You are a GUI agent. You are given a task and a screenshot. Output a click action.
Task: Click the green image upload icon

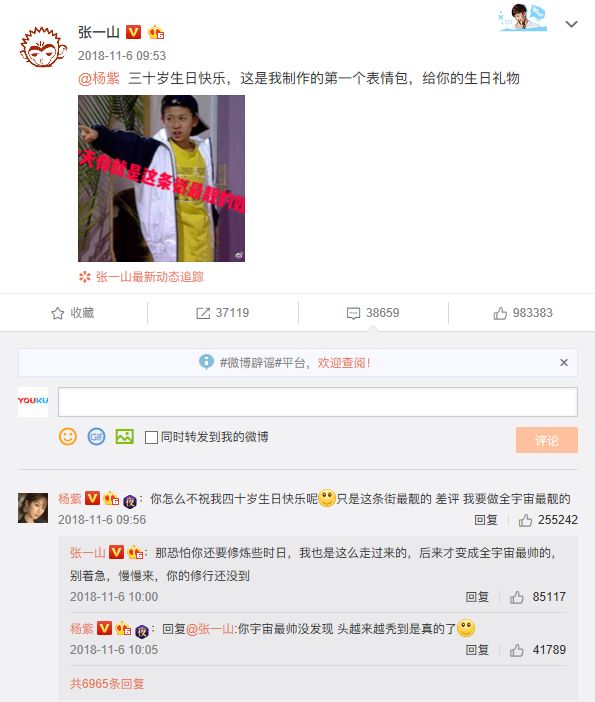coord(124,437)
